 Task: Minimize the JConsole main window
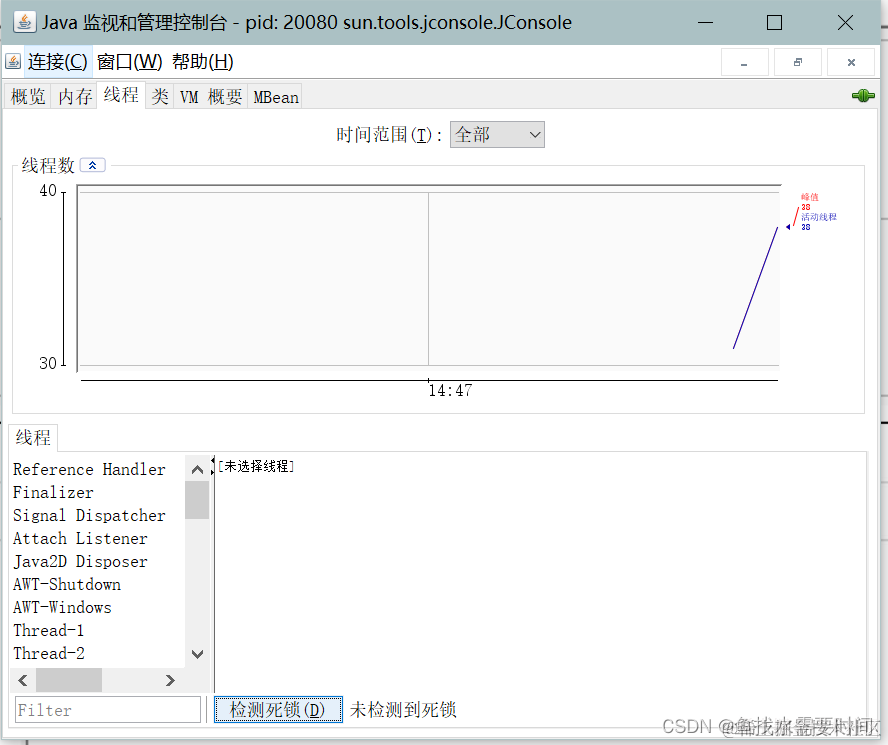(x=705, y=23)
